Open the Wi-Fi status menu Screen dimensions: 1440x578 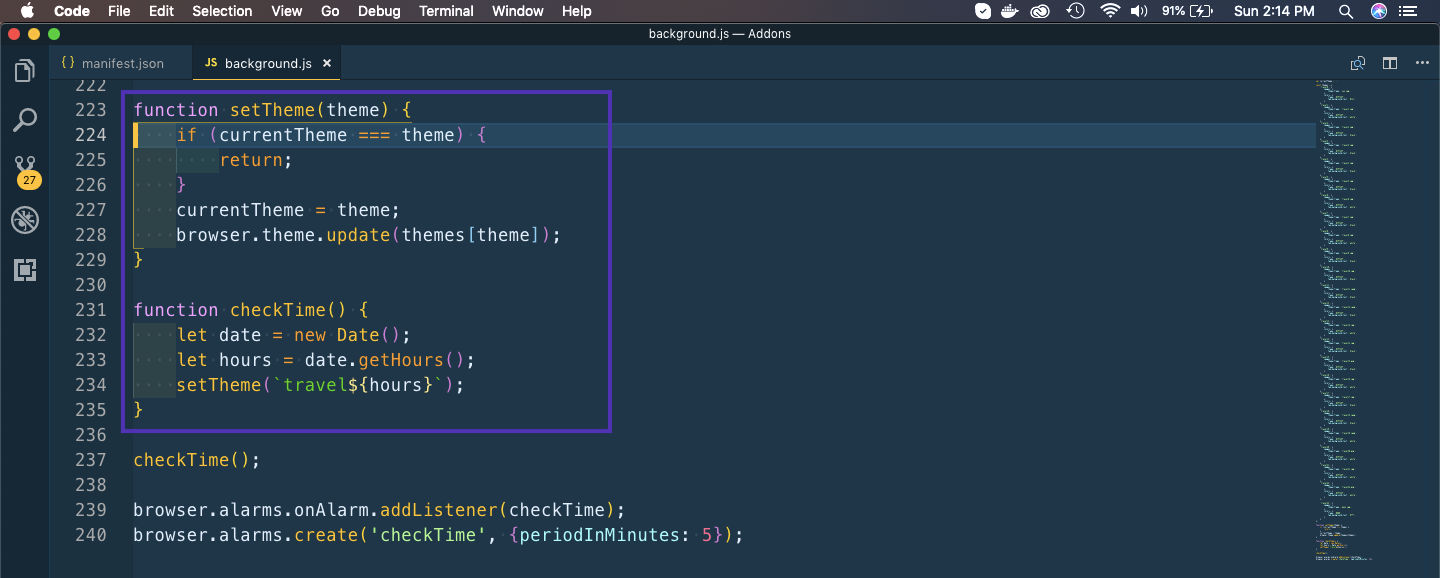tap(1110, 11)
